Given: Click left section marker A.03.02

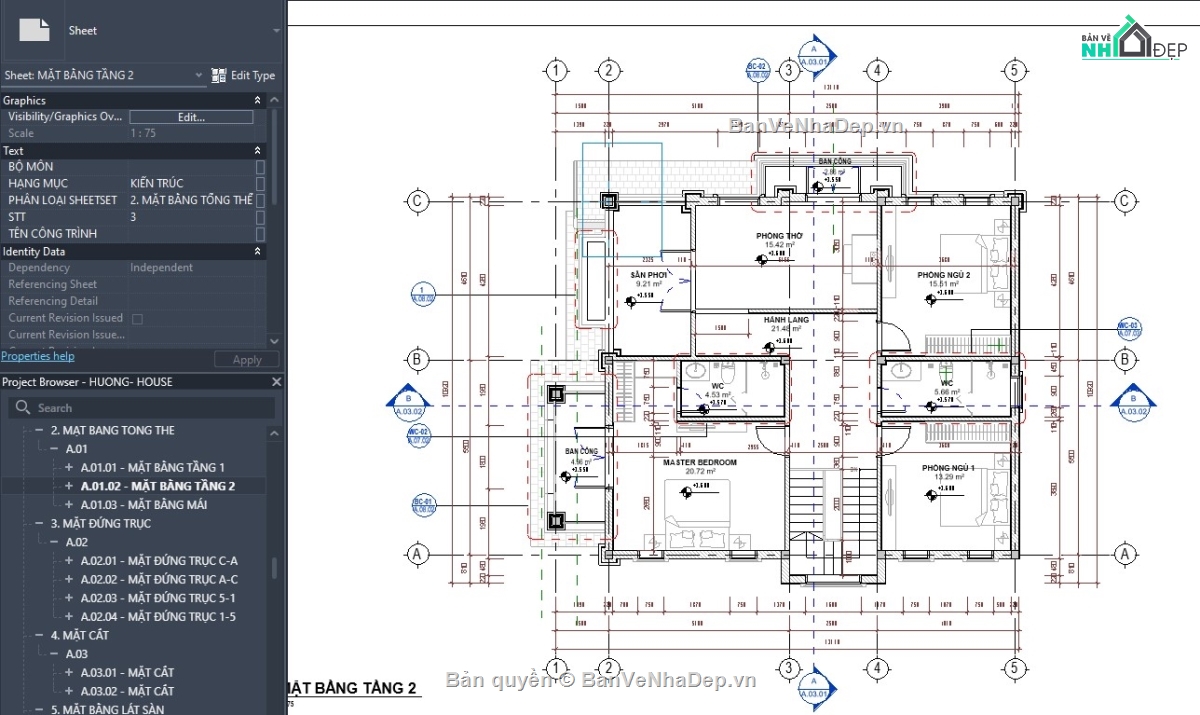Looking at the screenshot, I should [407, 402].
